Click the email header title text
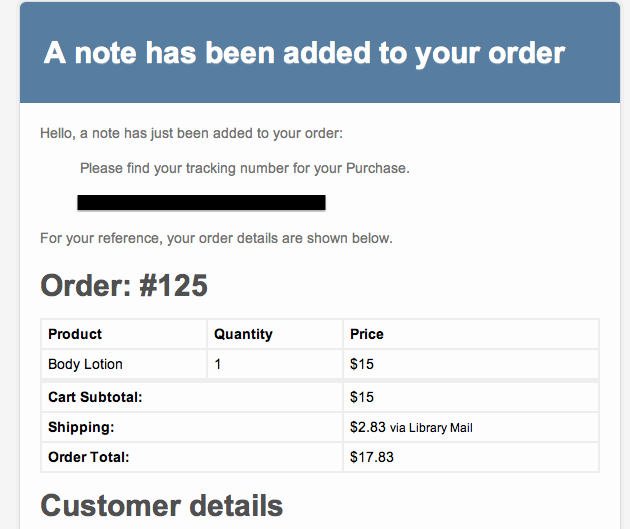Screen dimensions: 630x529 pos(304,53)
